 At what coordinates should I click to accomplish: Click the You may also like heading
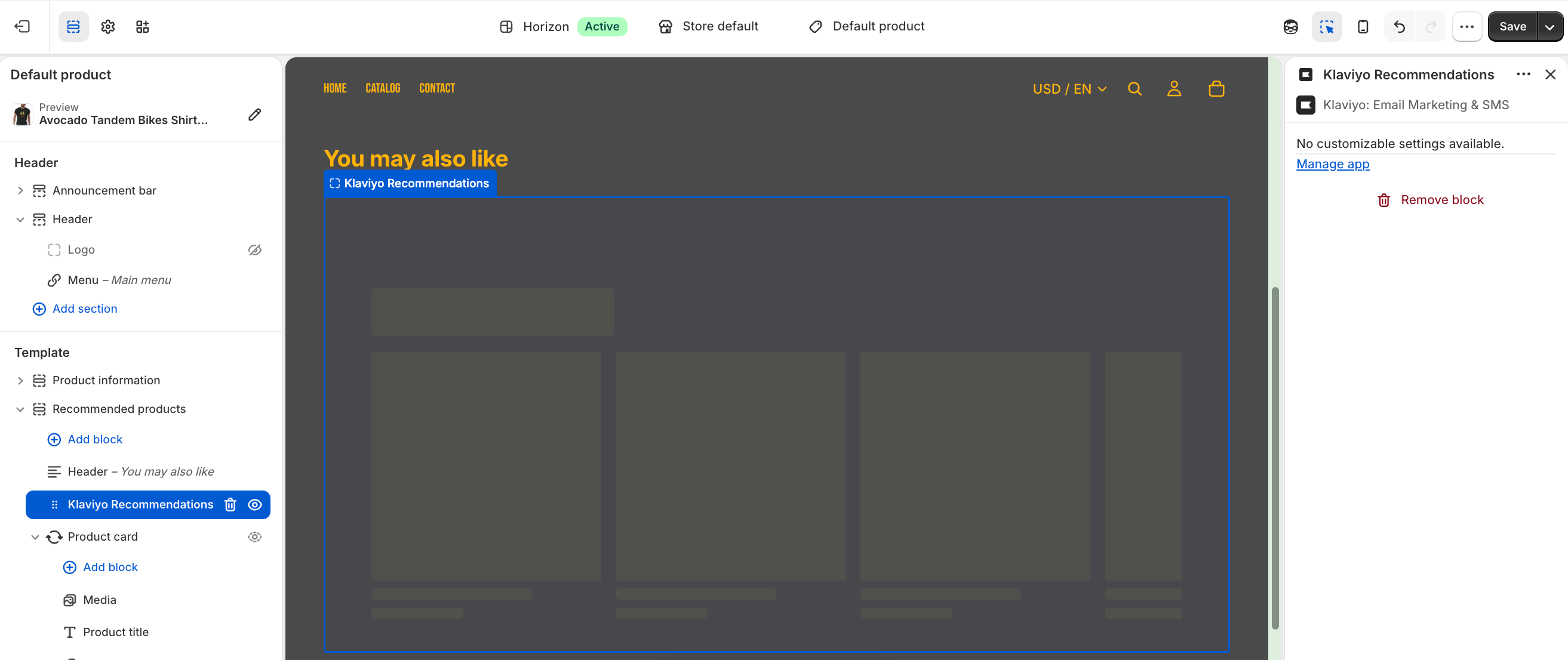point(416,158)
